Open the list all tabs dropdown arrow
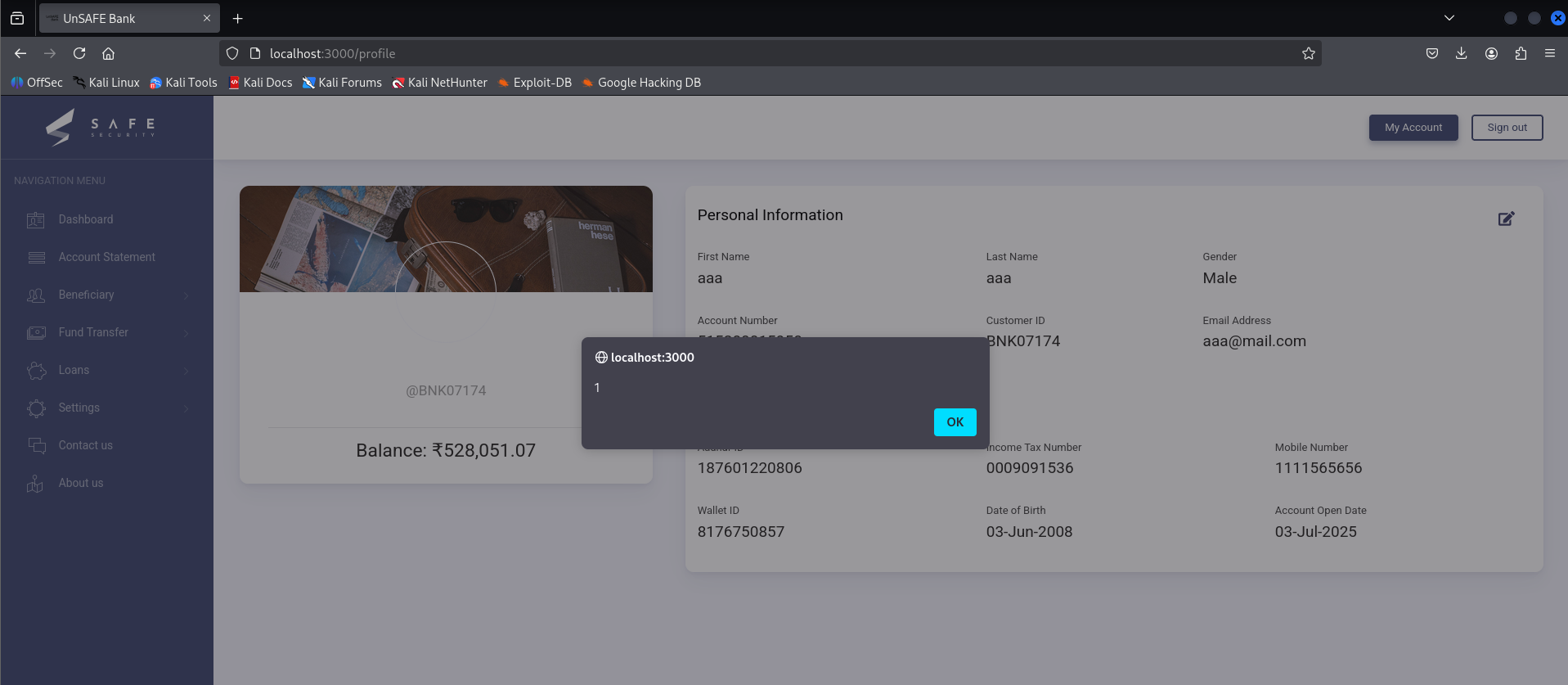Image resolution: width=1568 pixels, height=685 pixels. click(x=1449, y=18)
